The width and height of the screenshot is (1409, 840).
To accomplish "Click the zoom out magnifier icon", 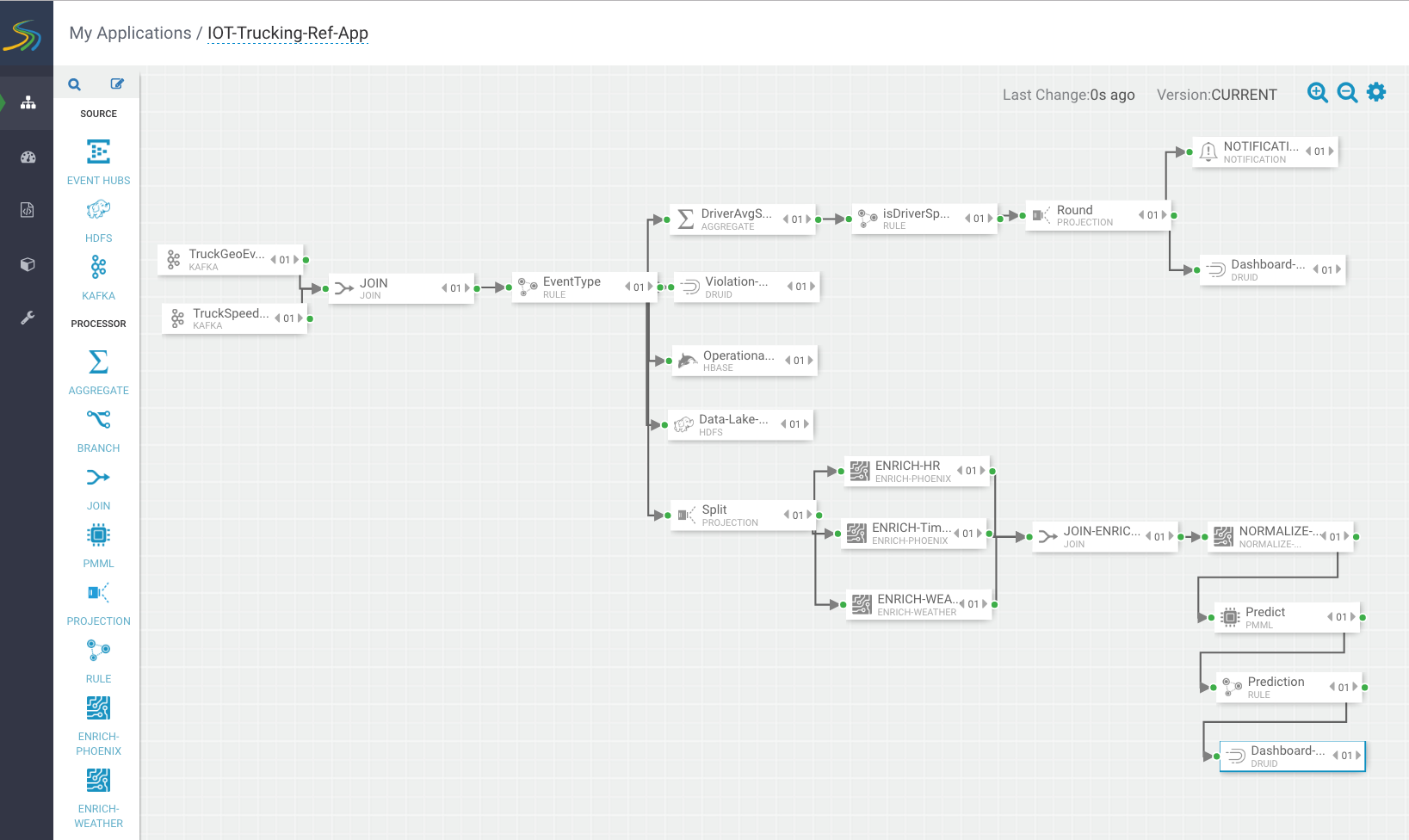I will [x=1347, y=93].
